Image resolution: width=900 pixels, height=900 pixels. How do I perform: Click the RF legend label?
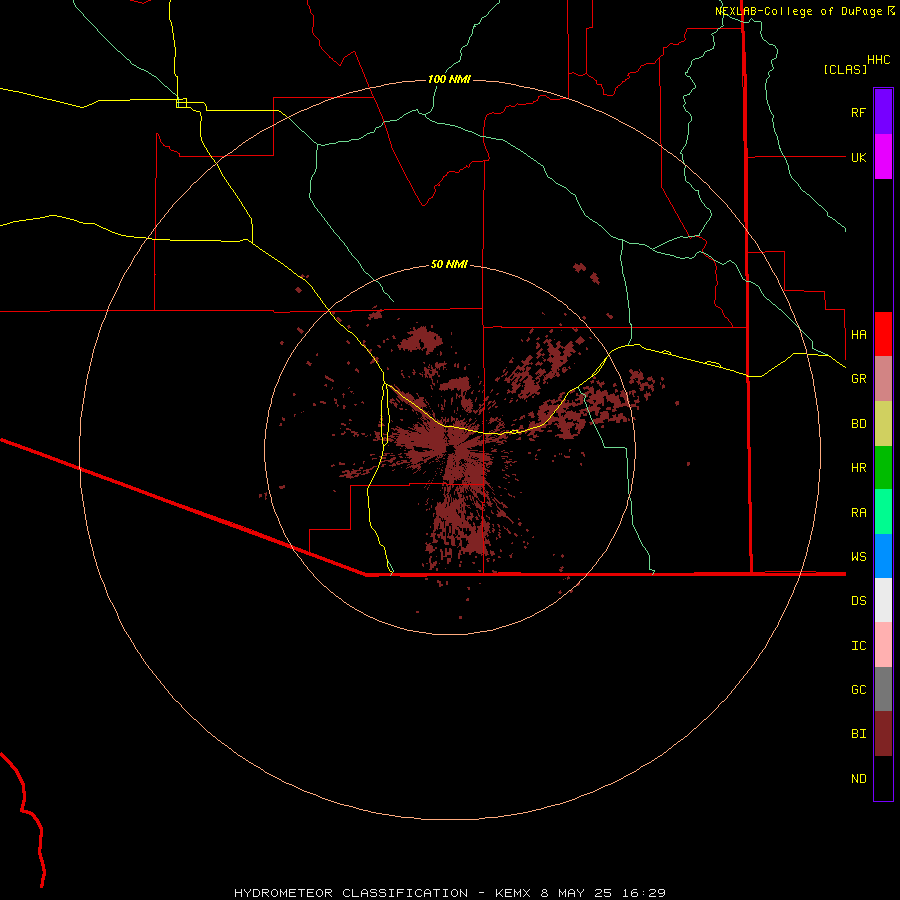click(858, 112)
